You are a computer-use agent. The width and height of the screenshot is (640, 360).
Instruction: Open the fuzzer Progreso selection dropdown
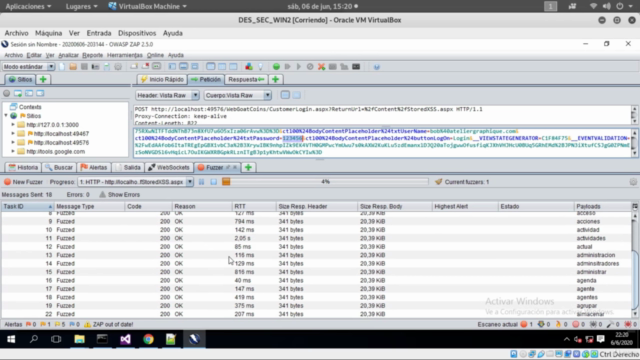click(x=136, y=182)
